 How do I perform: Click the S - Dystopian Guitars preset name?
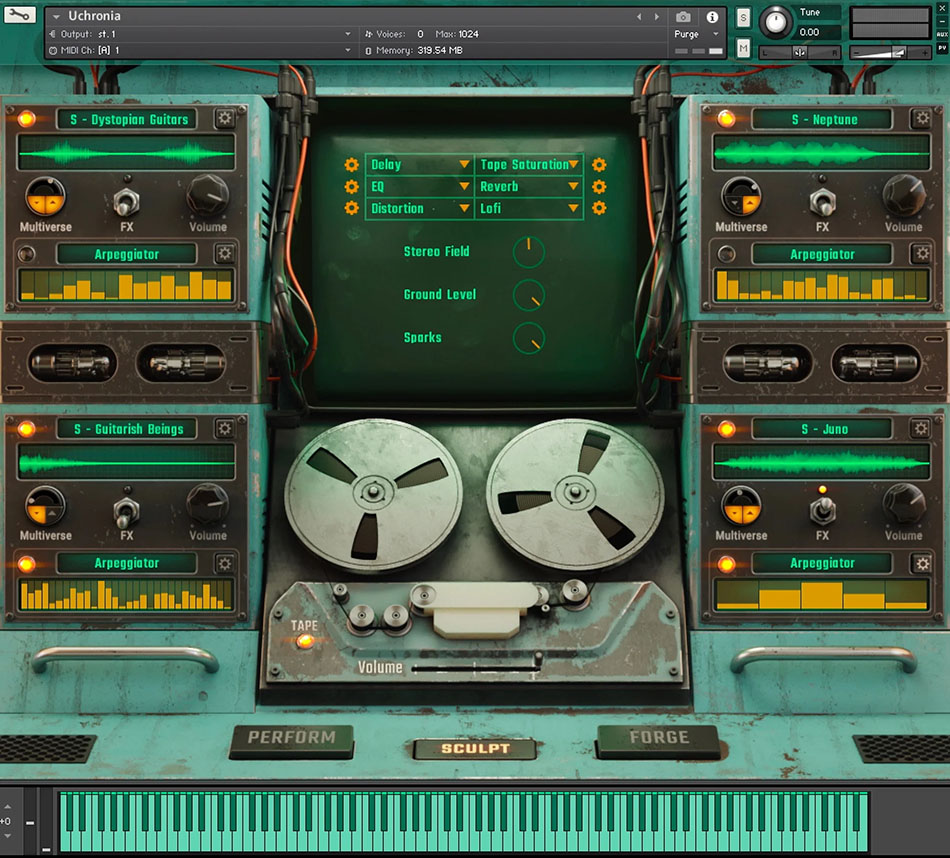[x=128, y=119]
